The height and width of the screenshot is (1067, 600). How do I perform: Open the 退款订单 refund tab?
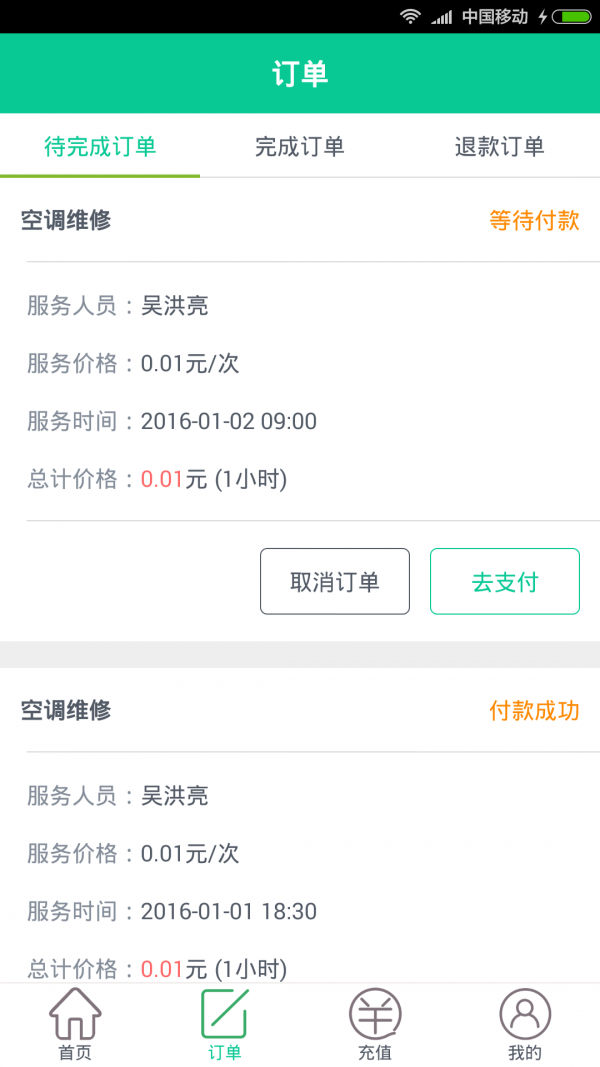pos(500,146)
